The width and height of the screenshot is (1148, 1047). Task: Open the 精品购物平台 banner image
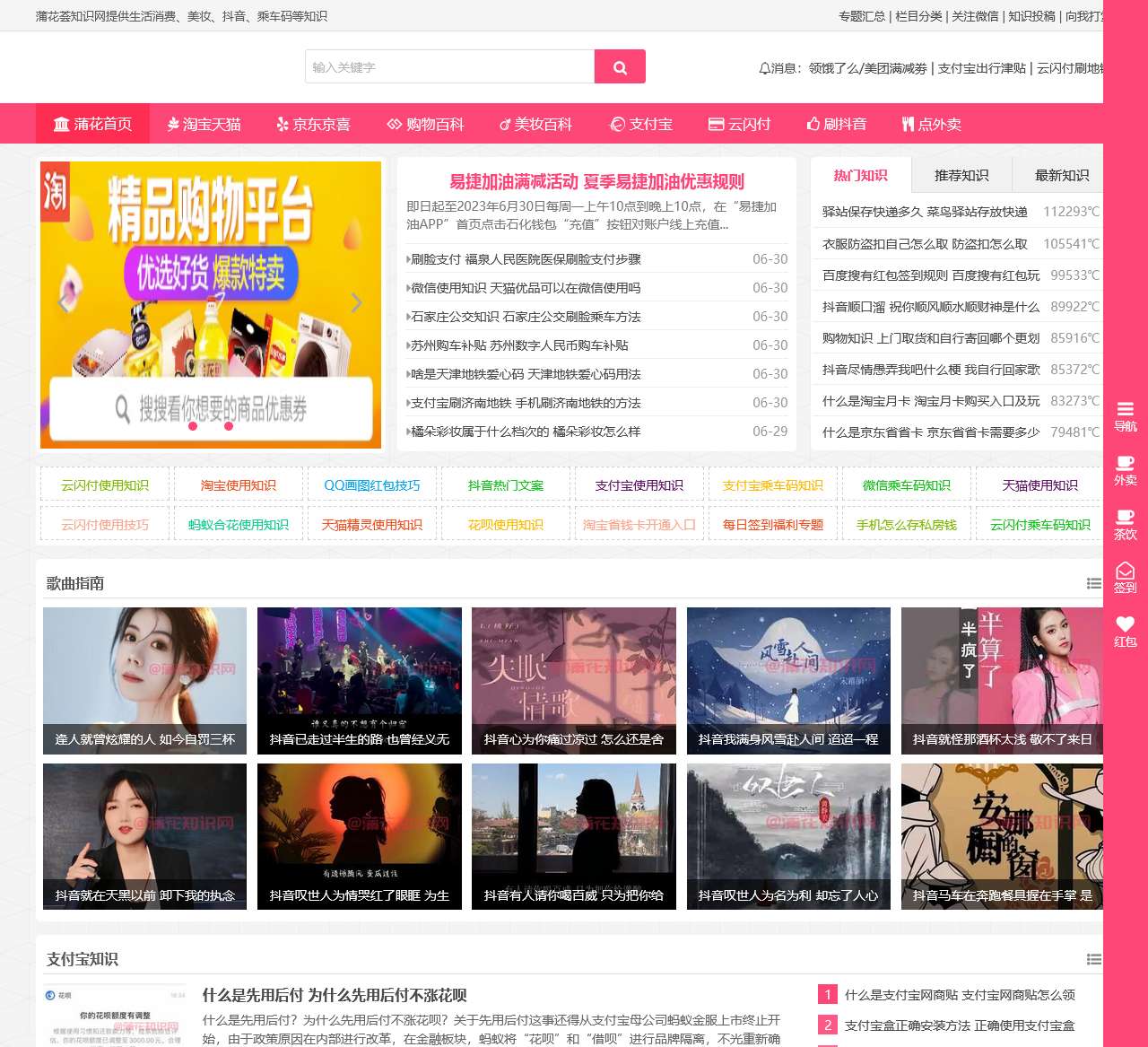pos(211,304)
